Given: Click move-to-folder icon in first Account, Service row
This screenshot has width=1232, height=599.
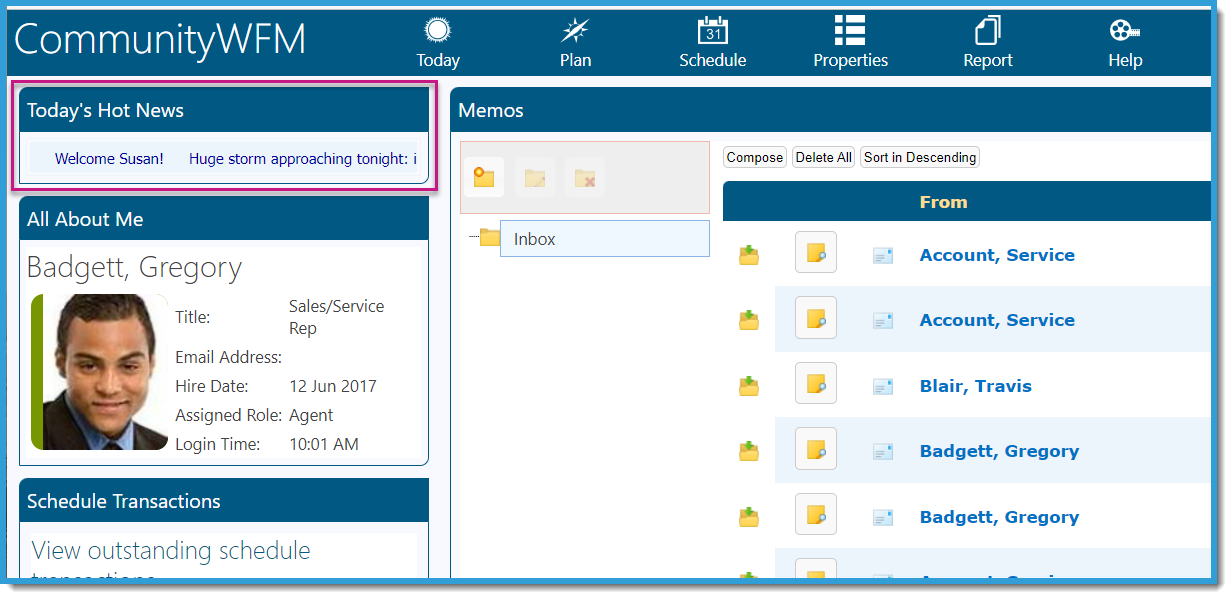Looking at the screenshot, I should click(x=749, y=256).
